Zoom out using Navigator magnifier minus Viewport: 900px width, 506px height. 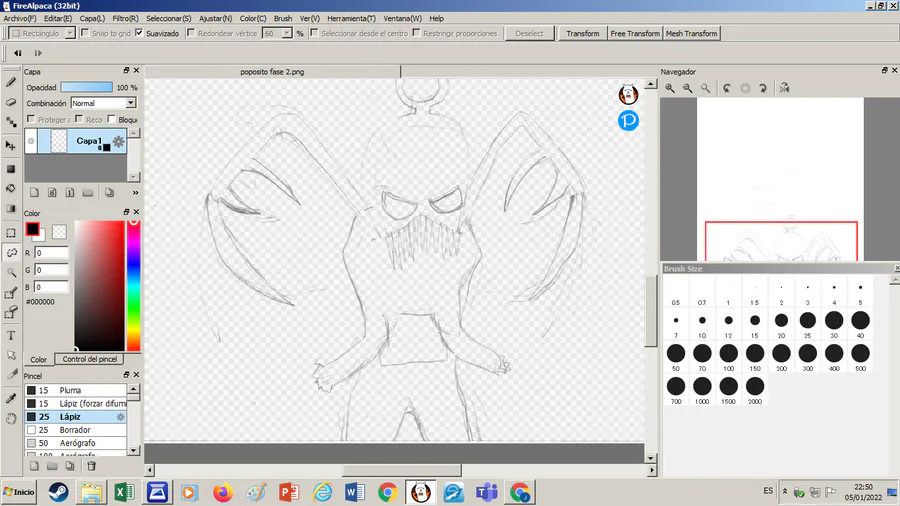click(688, 88)
